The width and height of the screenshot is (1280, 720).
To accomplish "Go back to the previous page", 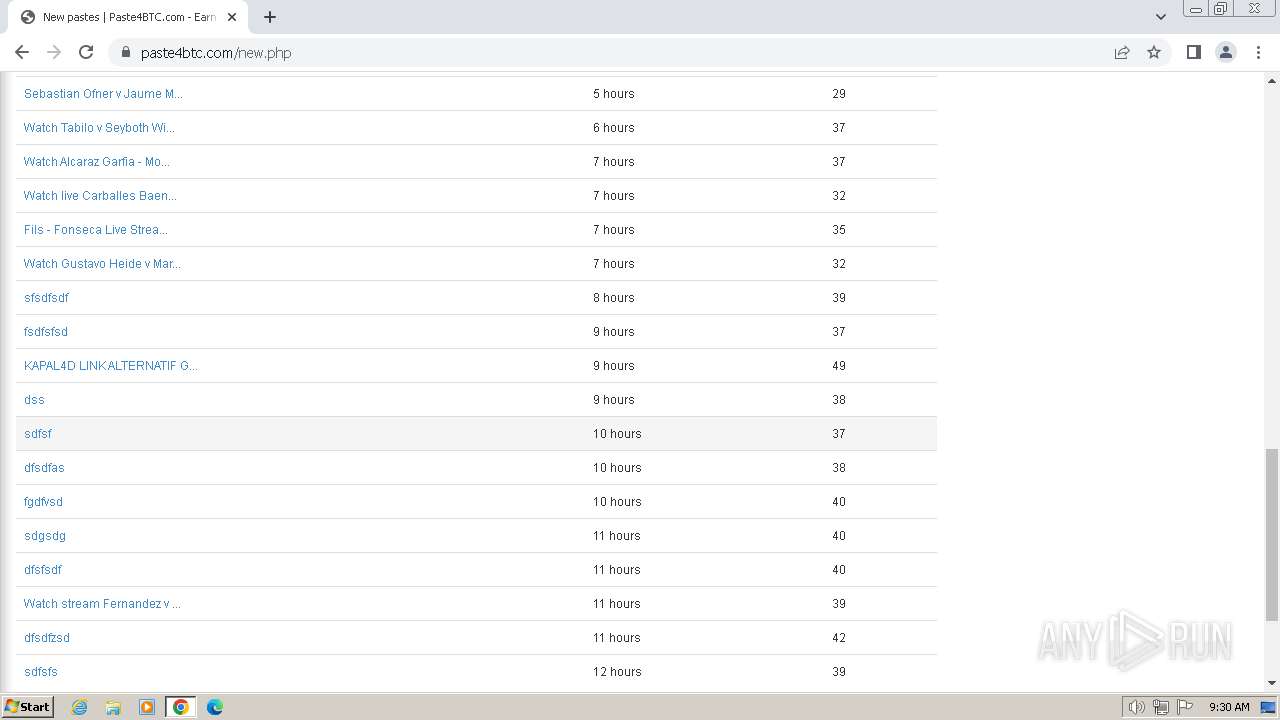I will [x=22, y=52].
